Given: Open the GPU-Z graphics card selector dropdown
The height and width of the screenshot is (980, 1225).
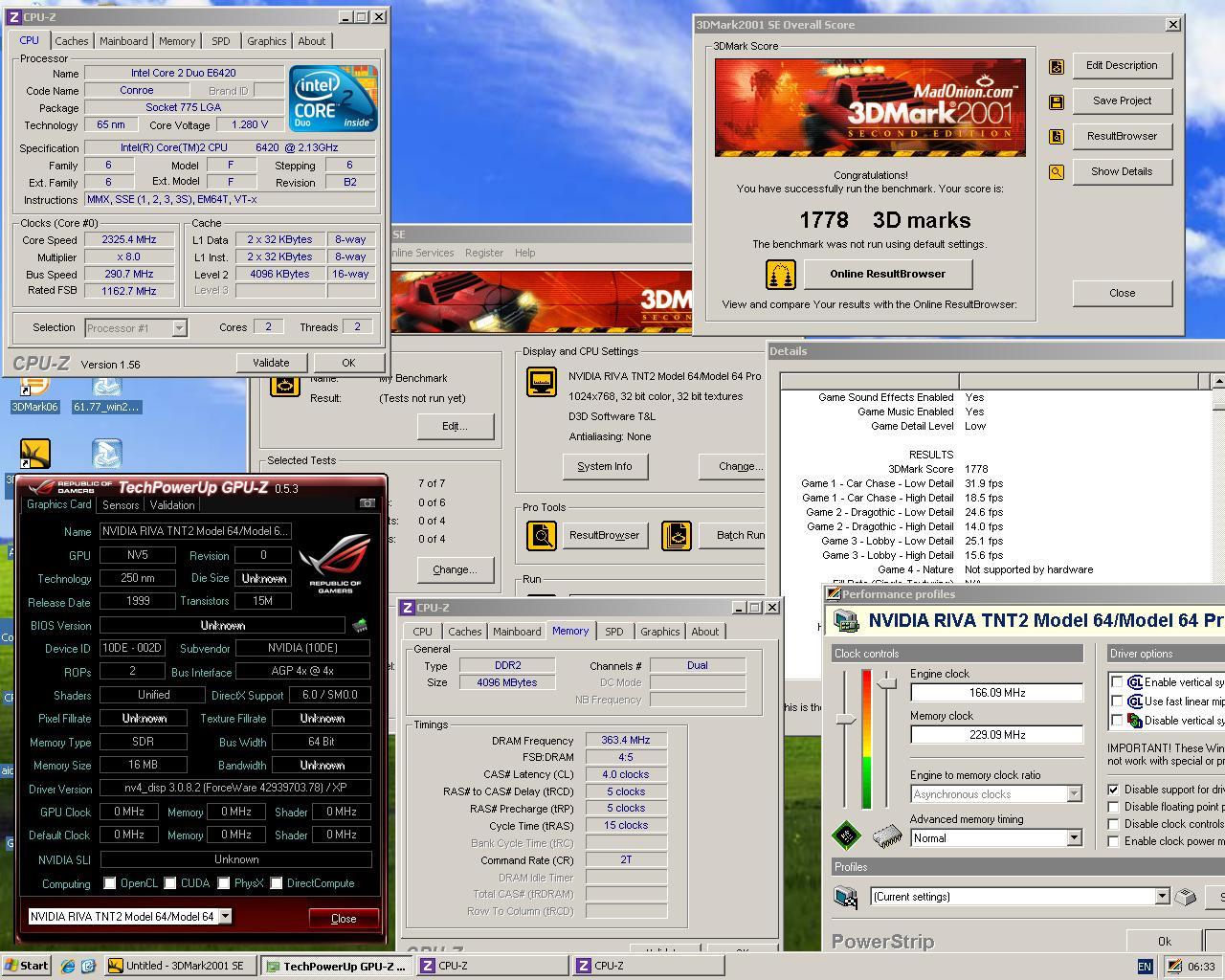Looking at the screenshot, I should click(x=225, y=917).
